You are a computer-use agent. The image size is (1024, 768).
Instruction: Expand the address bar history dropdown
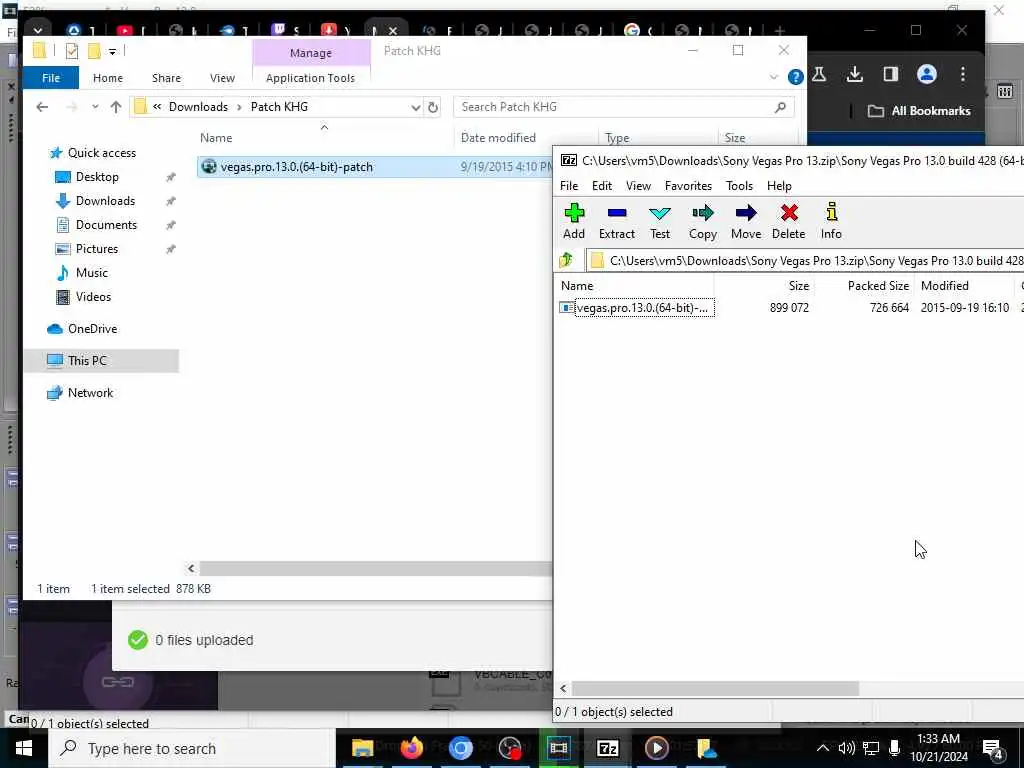tap(415, 108)
